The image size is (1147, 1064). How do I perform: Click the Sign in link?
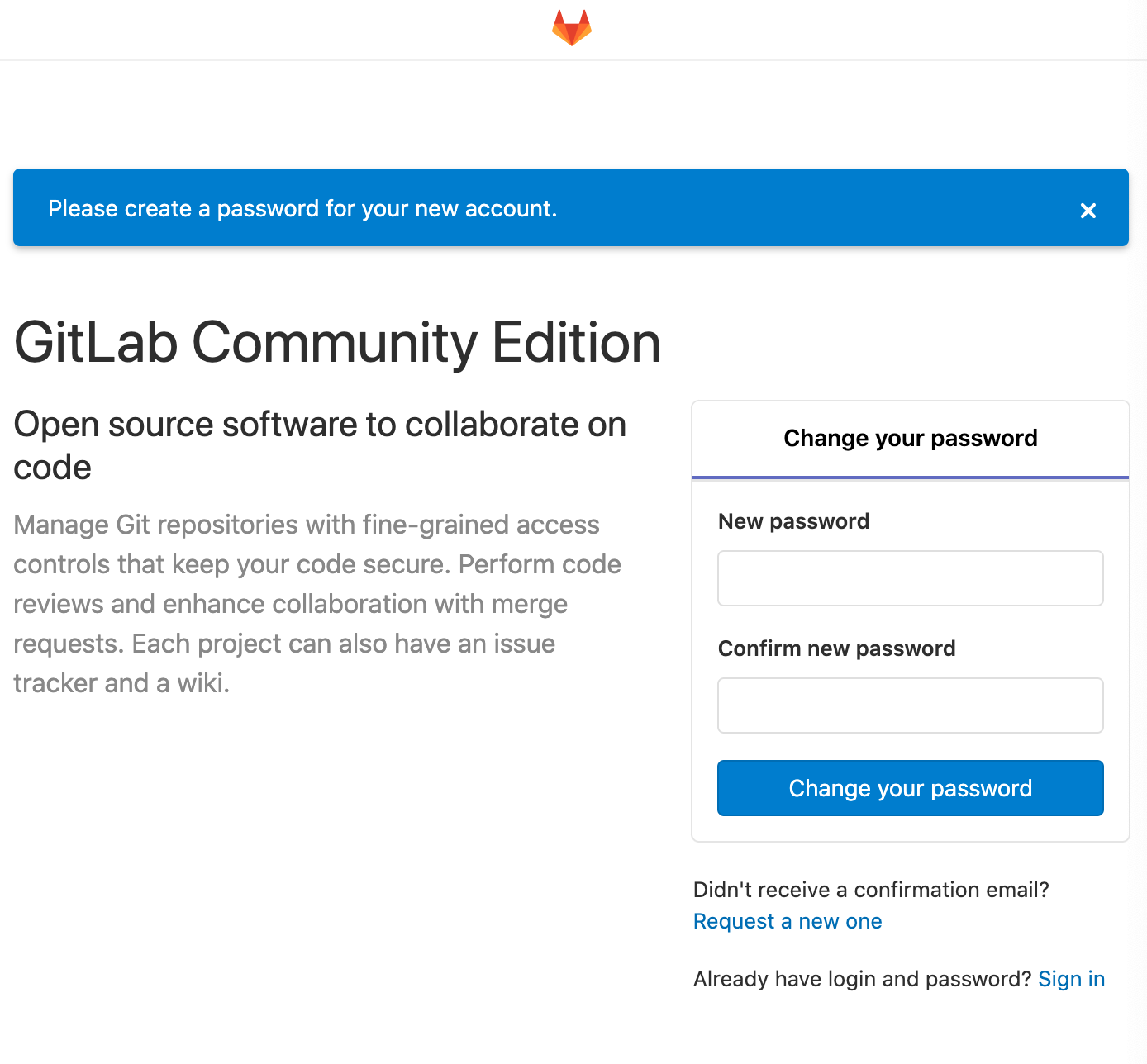1071,978
